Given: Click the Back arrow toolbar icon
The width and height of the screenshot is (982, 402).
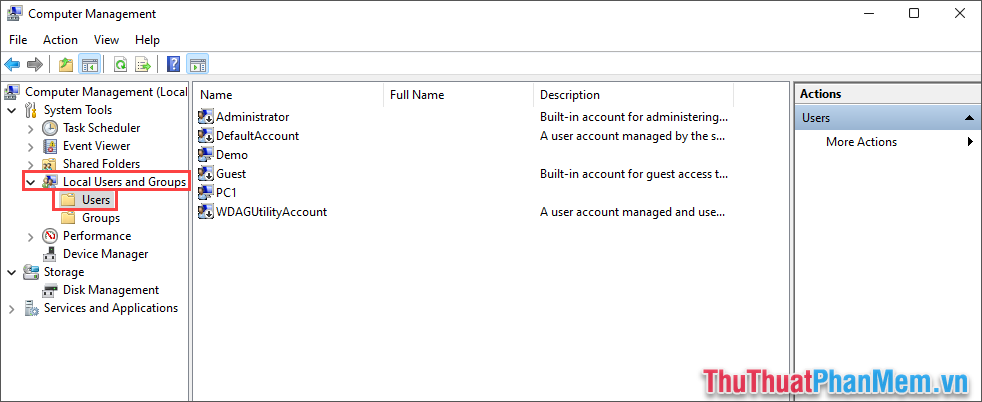Looking at the screenshot, I should 13,64.
